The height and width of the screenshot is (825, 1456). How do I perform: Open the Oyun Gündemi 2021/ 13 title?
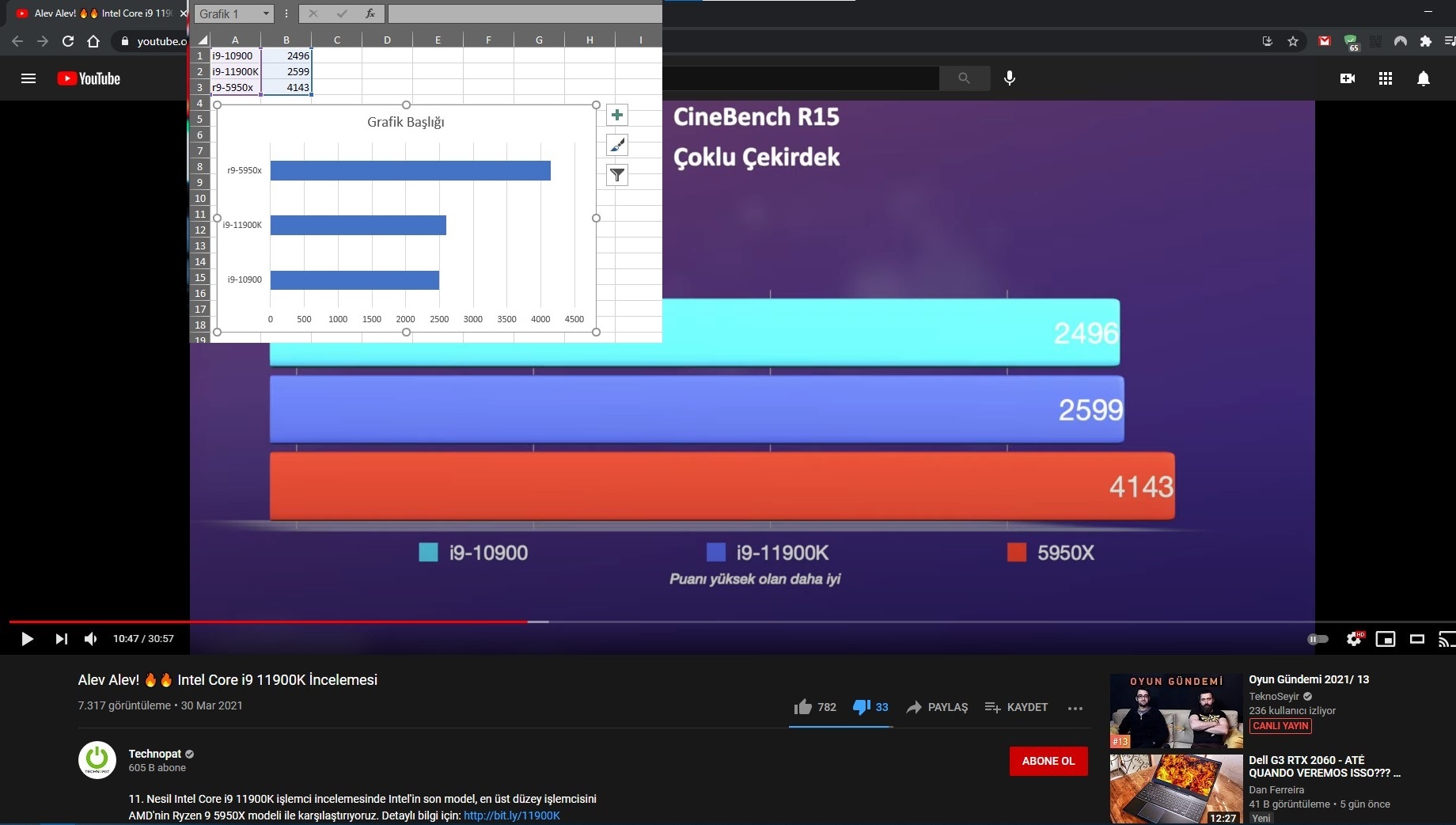tap(1309, 679)
